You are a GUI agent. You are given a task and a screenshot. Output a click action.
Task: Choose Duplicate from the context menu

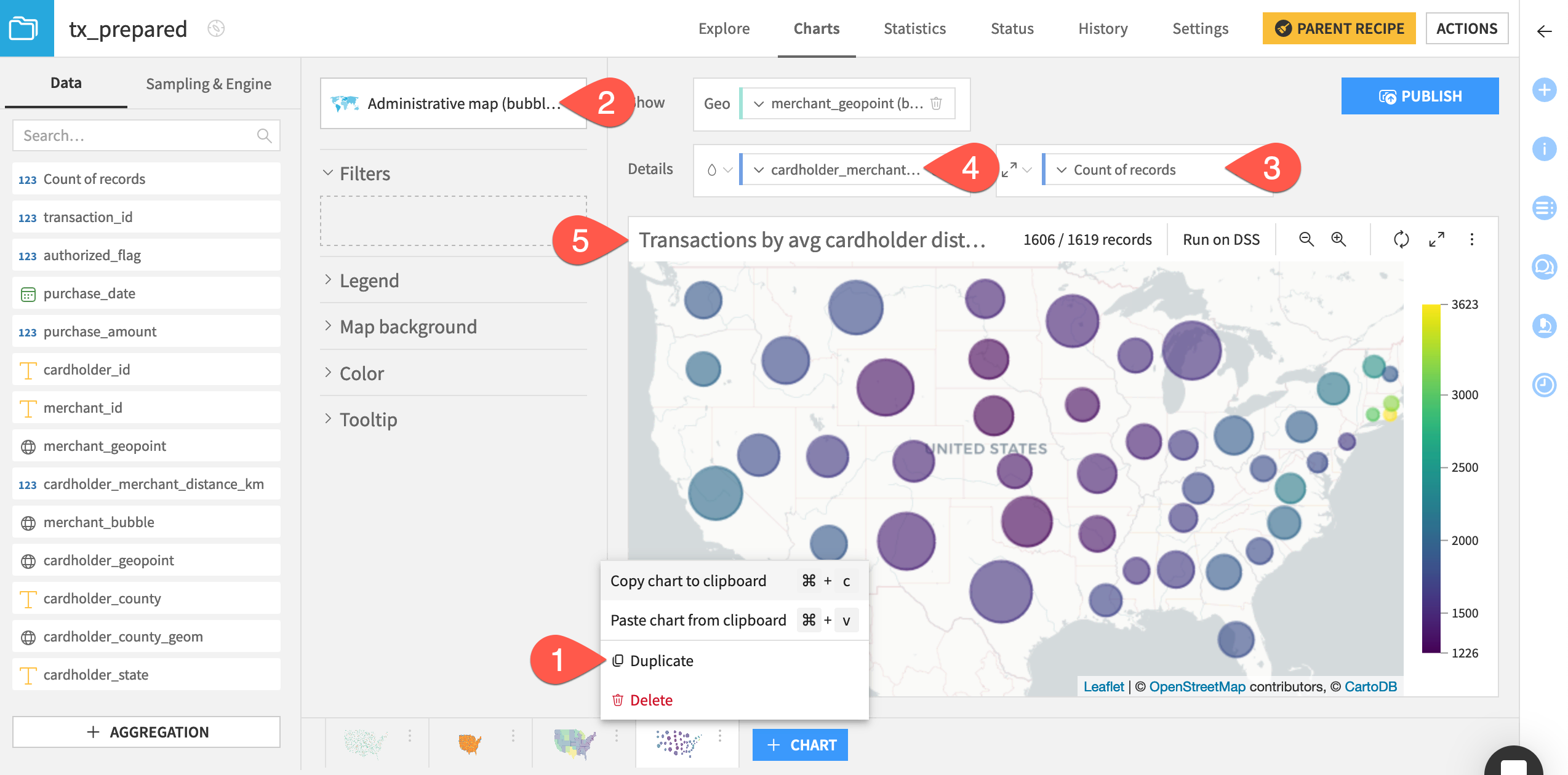click(734, 661)
